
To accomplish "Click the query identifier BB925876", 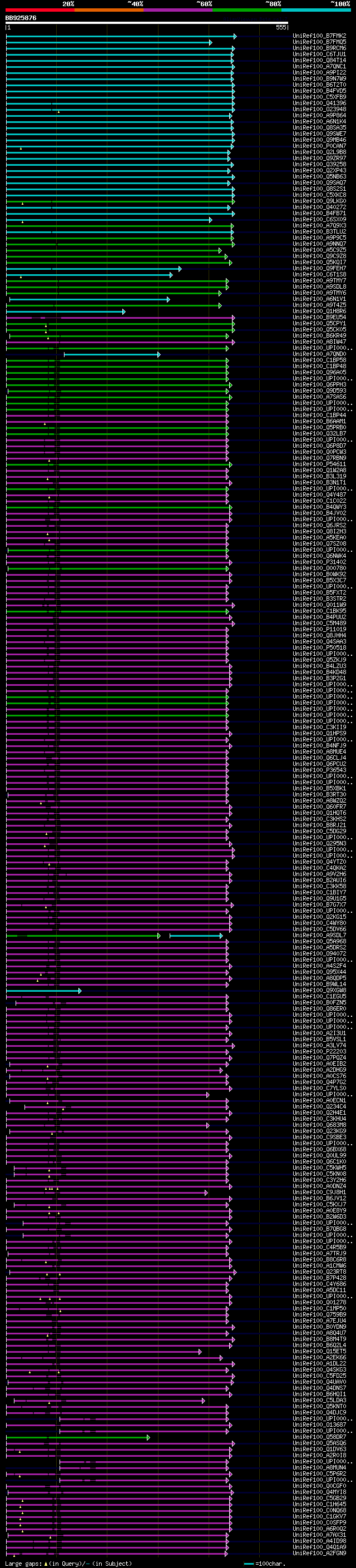I will coord(21,18).
